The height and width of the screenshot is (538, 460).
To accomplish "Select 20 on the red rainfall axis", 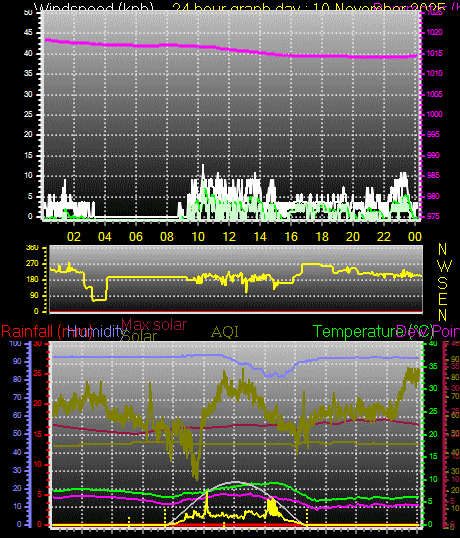I will point(38,404).
